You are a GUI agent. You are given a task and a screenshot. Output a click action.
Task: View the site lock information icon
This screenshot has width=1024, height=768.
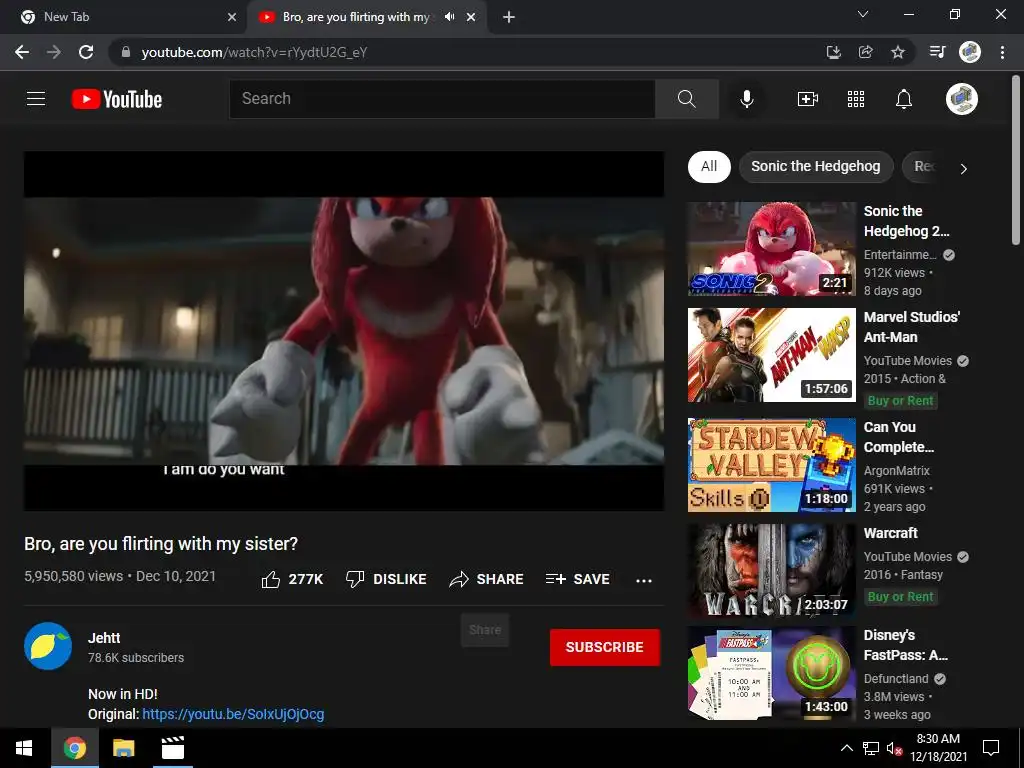pos(126,52)
